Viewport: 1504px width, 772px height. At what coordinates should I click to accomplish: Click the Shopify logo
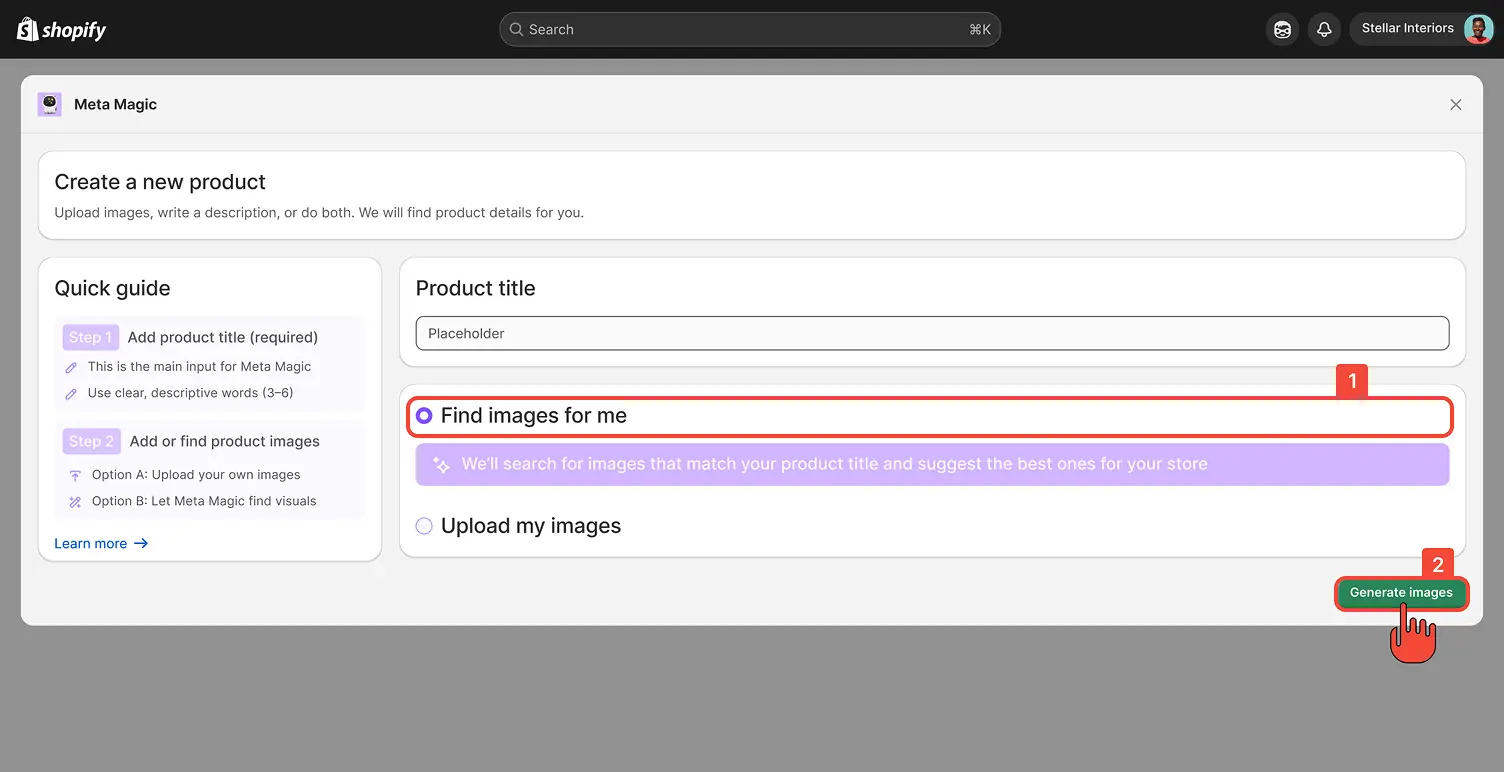60,29
